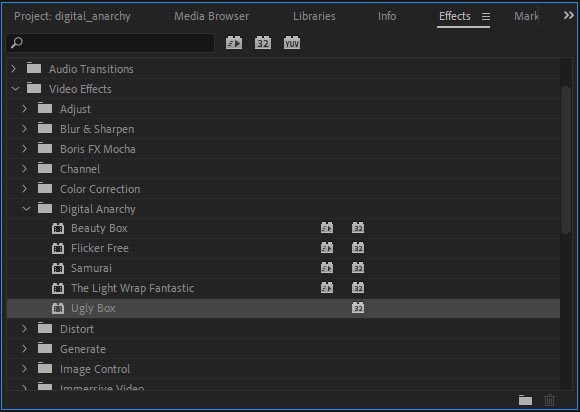Select the Distort folder label
Viewport: 580px width, 412px height.
pos(77,329)
